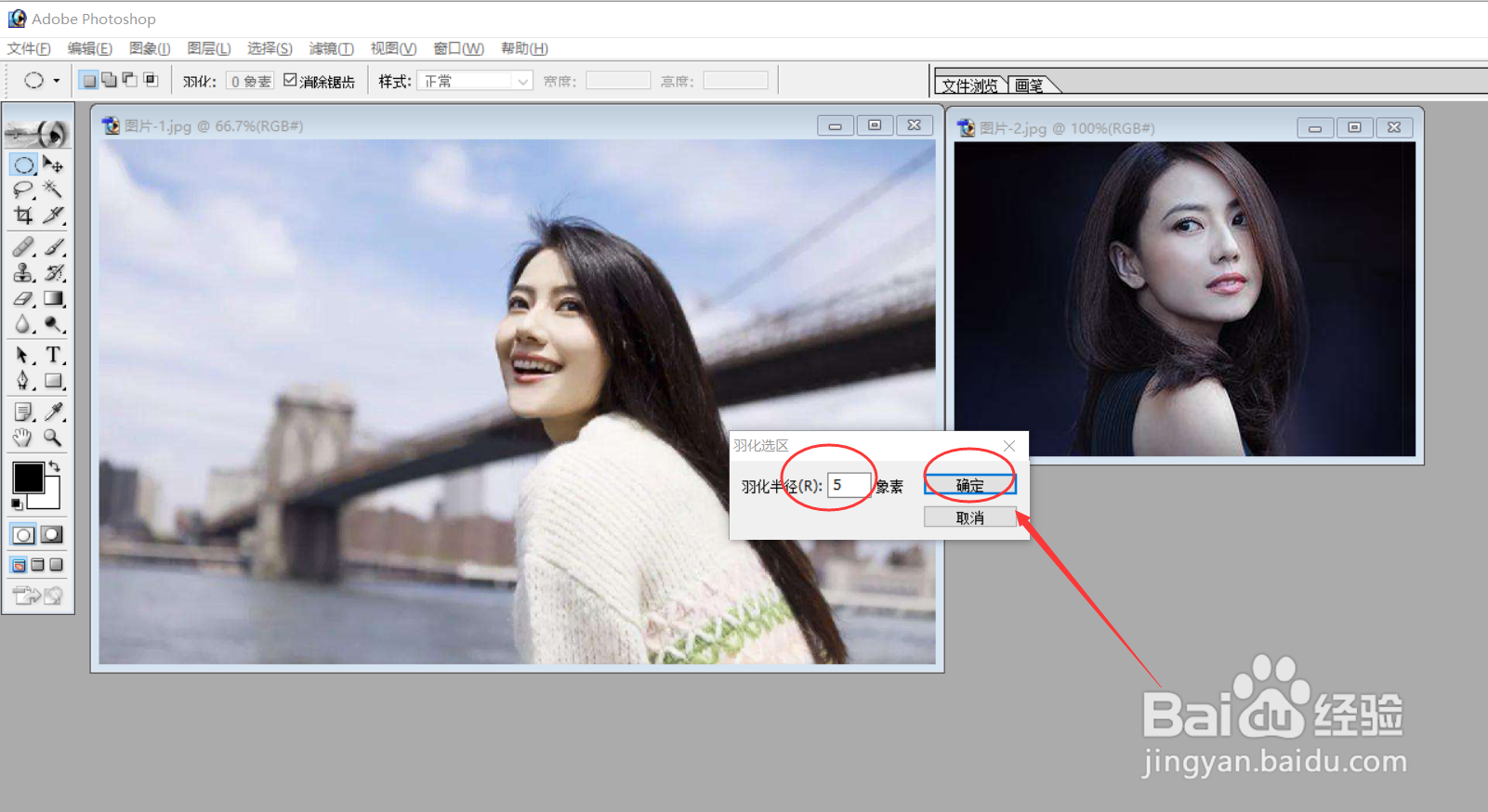
Task: Select the Elliptical Marquee tool
Action: [x=24, y=165]
